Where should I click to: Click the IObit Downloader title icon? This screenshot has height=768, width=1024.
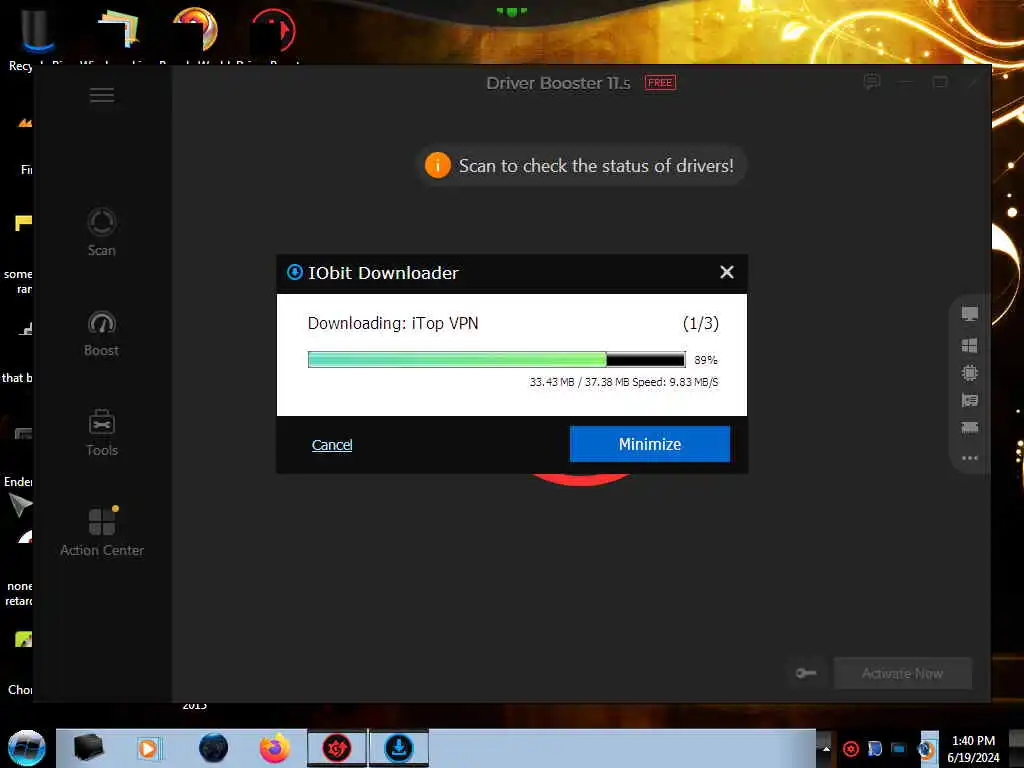295,272
